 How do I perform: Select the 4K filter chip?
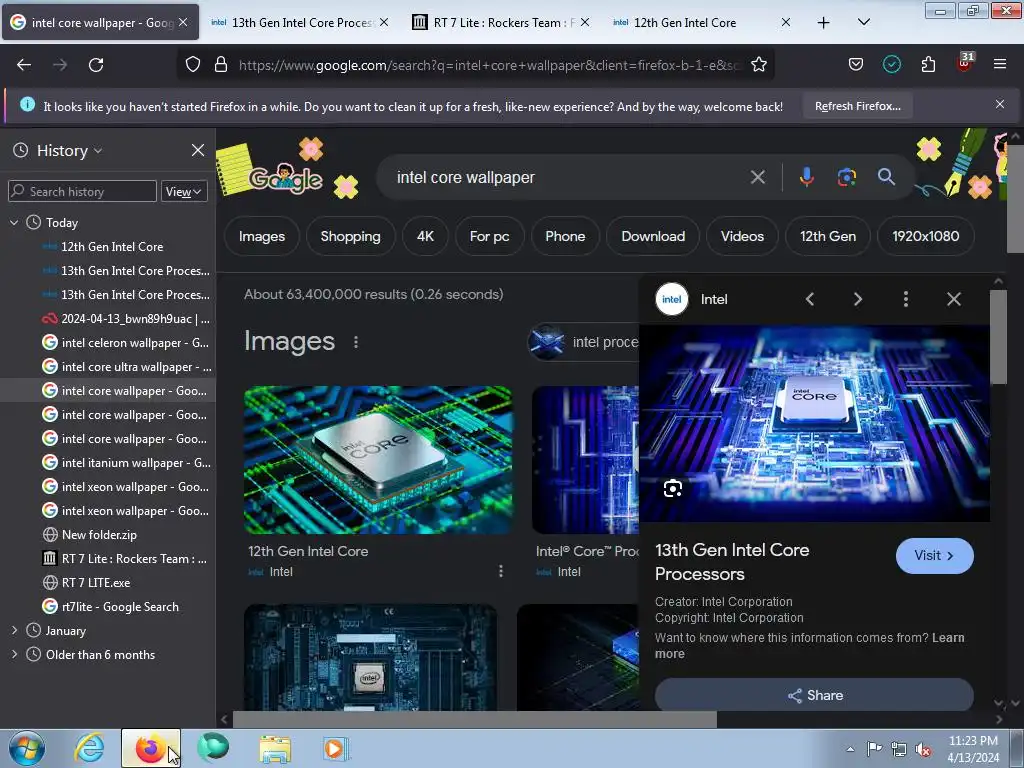425,236
